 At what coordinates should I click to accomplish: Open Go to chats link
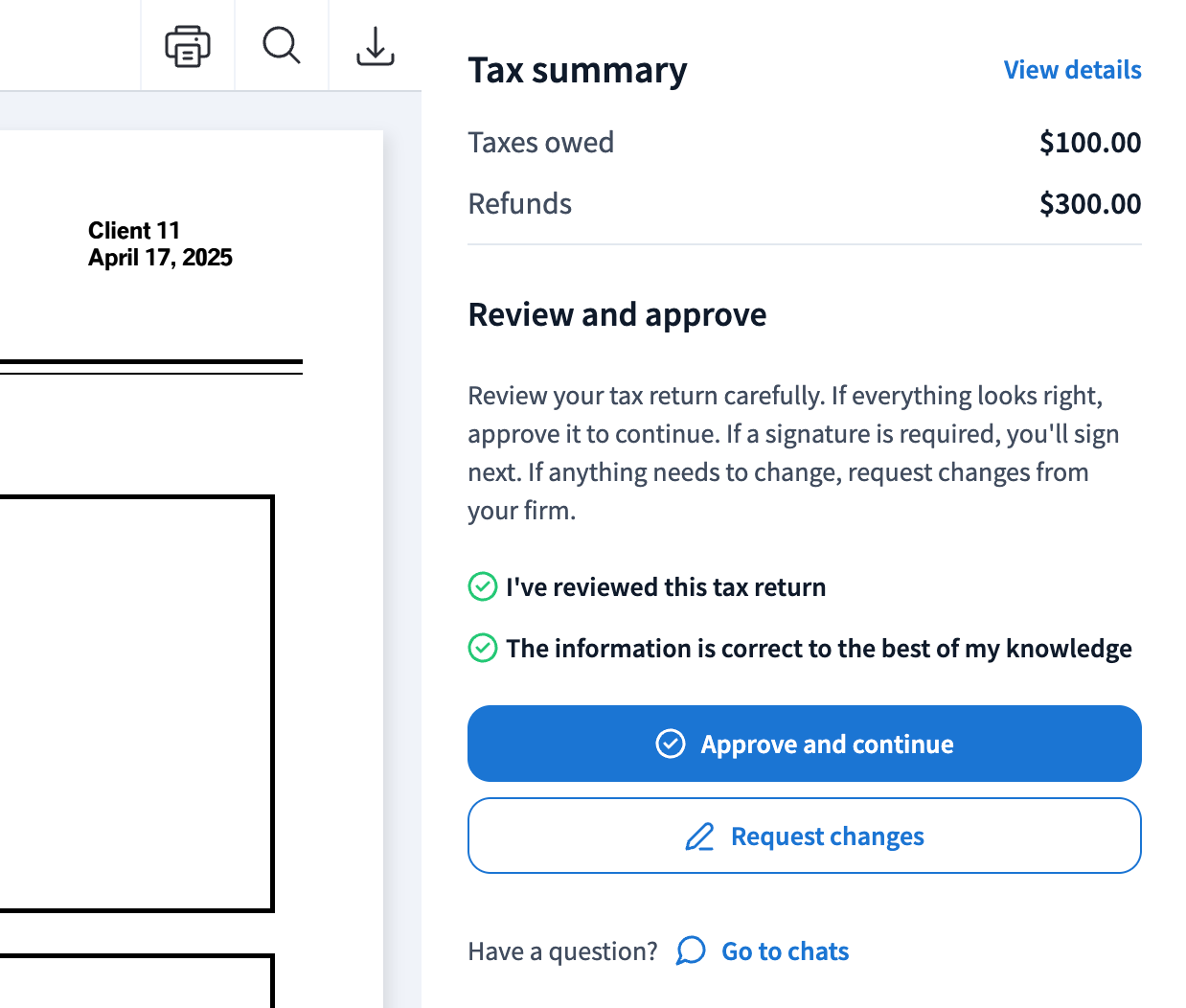785,951
